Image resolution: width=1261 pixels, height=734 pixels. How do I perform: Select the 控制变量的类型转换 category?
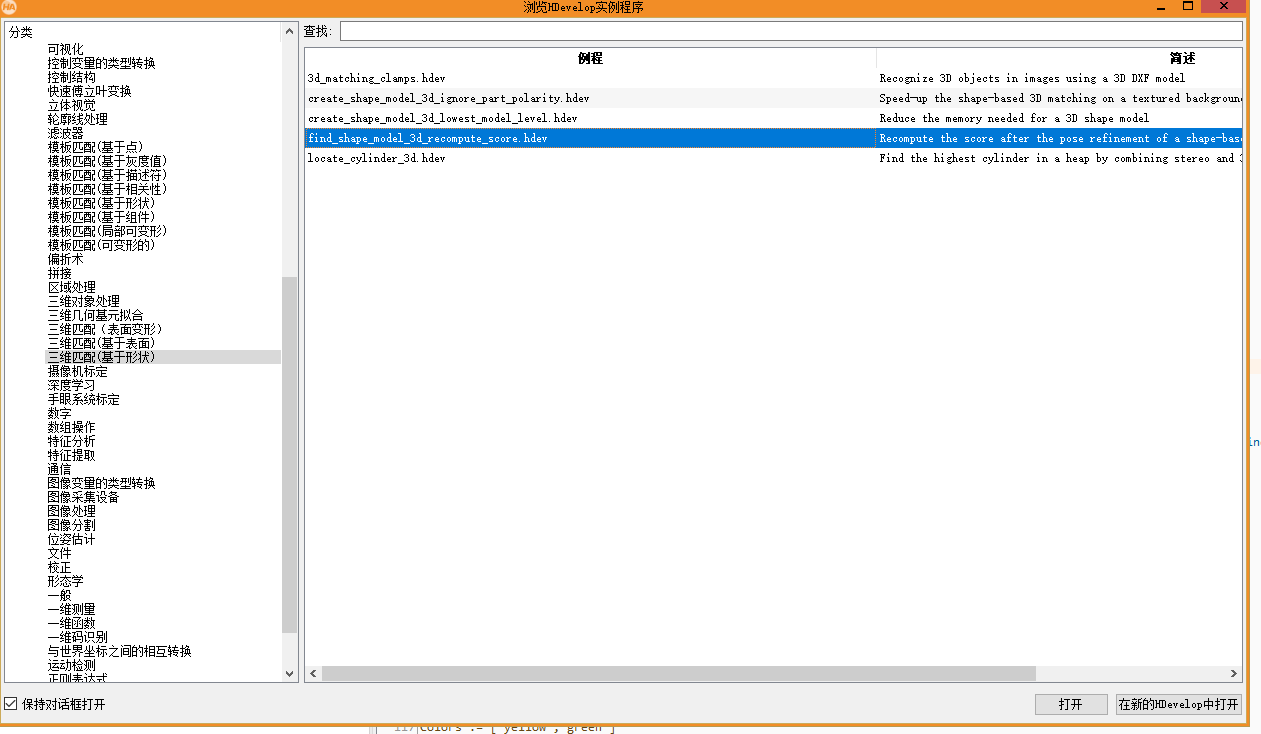[x=101, y=63]
